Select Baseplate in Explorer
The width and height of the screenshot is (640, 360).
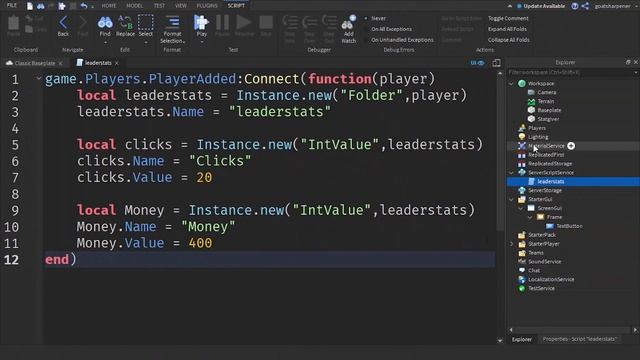pyautogui.click(x=549, y=110)
